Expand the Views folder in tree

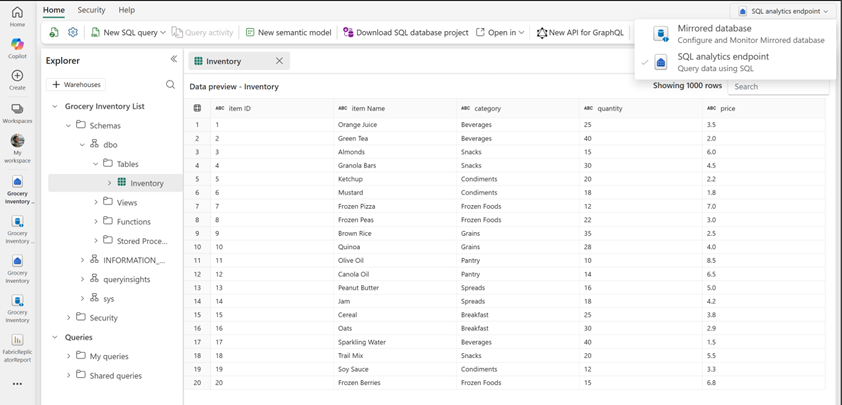click(97, 202)
